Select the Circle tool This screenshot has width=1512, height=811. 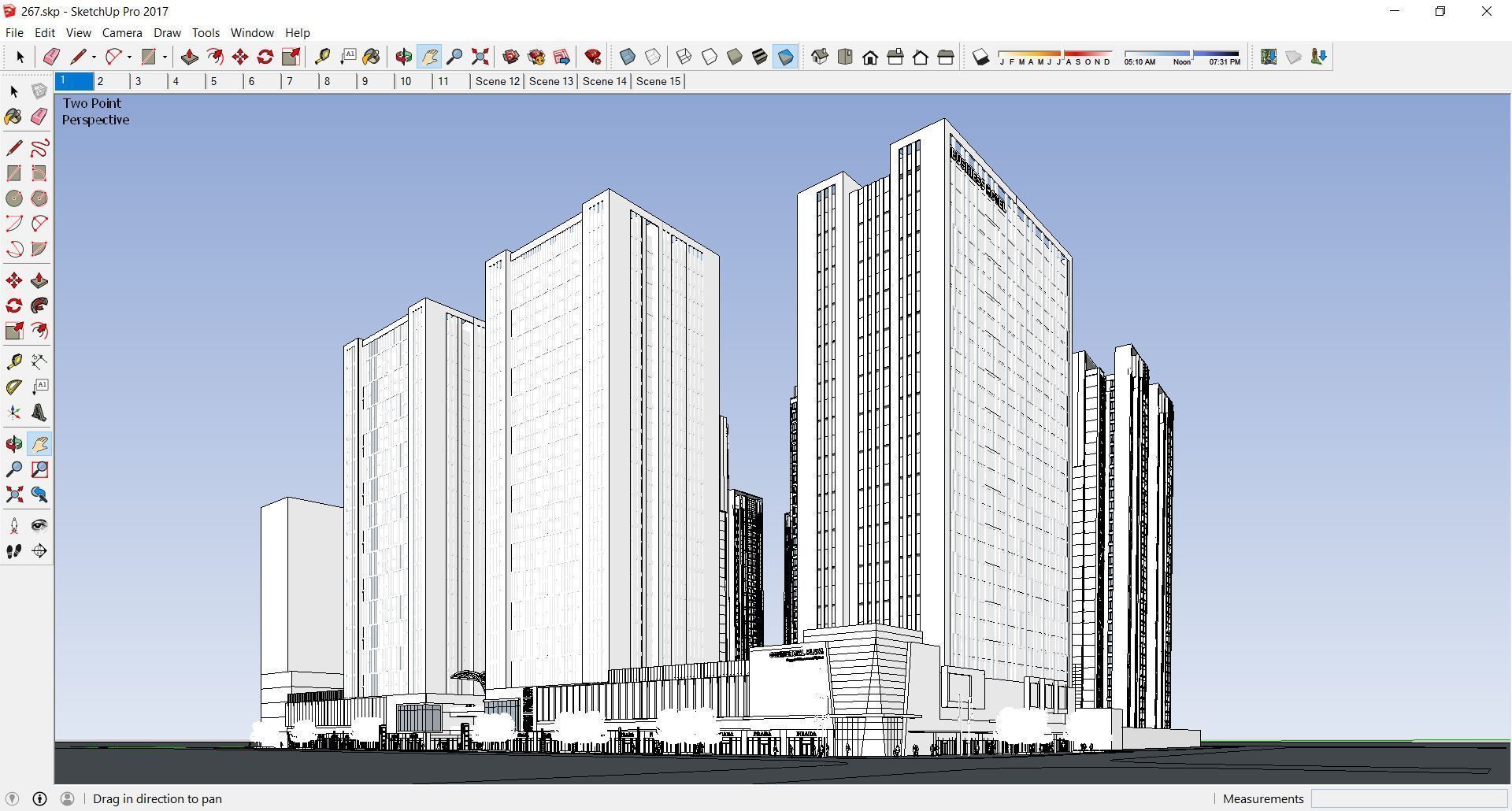coord(14,198)
